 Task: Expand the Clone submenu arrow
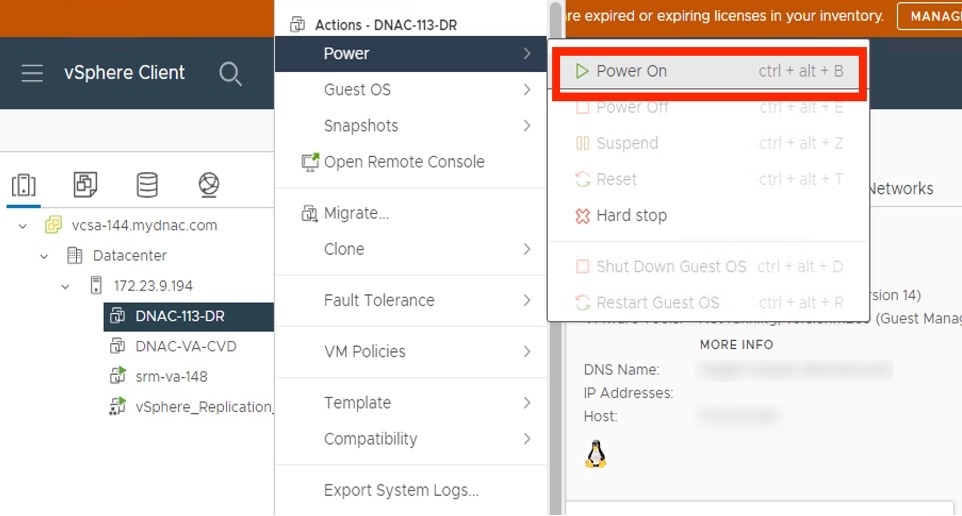527,249
